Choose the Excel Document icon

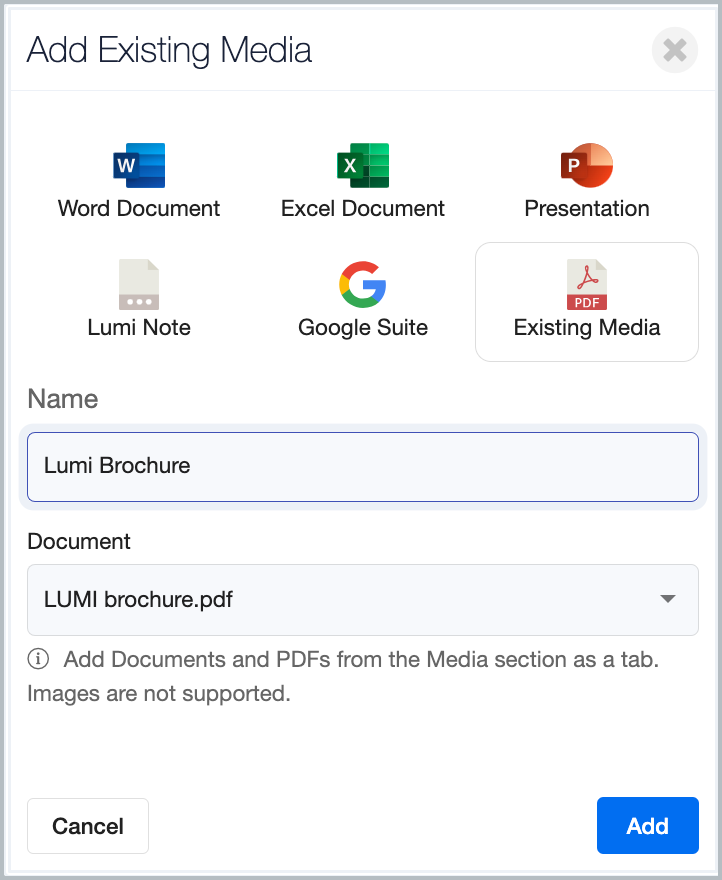[363, 165]
